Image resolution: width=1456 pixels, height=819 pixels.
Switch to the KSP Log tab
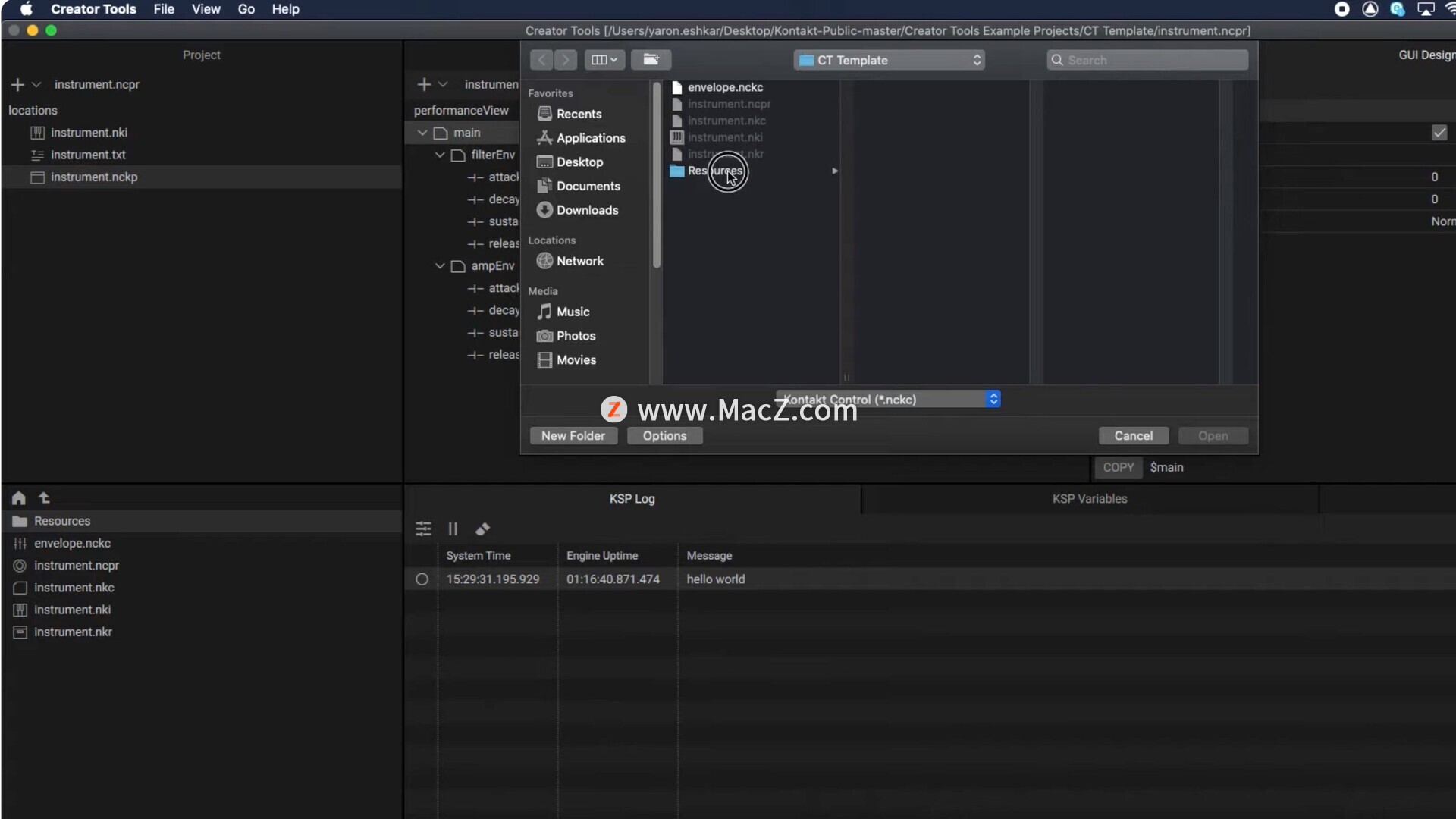coord(632,499)
